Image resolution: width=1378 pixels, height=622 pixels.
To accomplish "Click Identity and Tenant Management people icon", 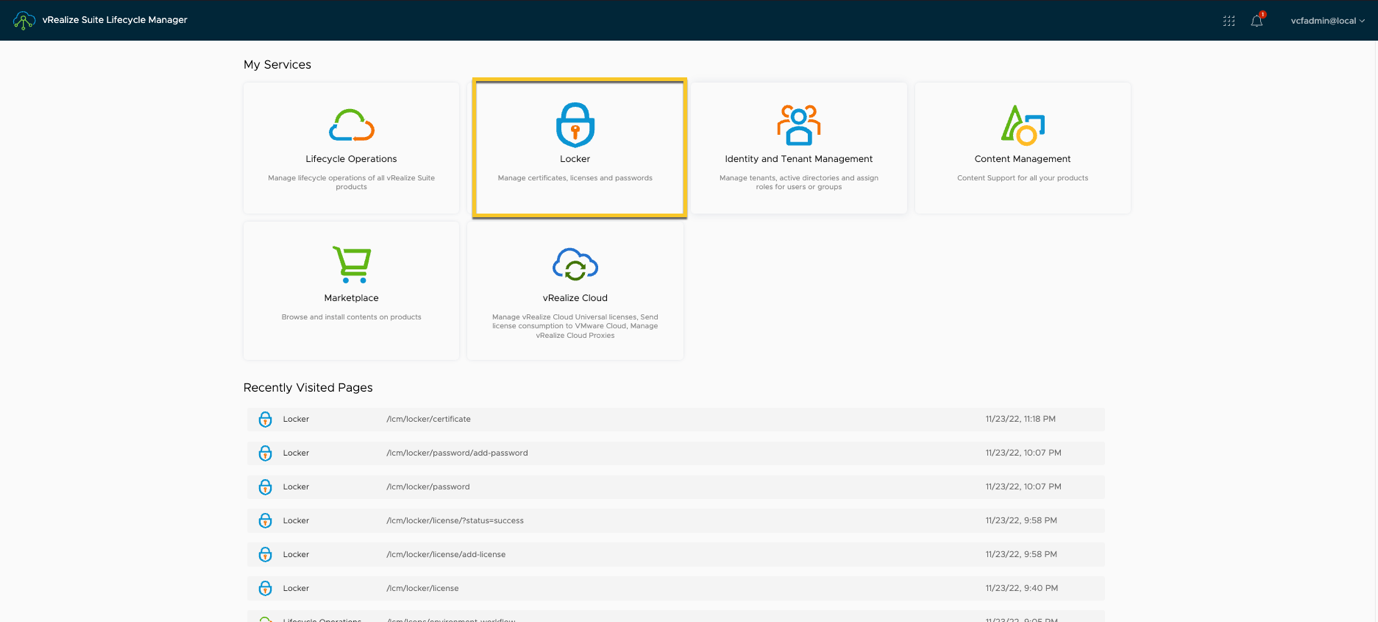I will (799, 125).
